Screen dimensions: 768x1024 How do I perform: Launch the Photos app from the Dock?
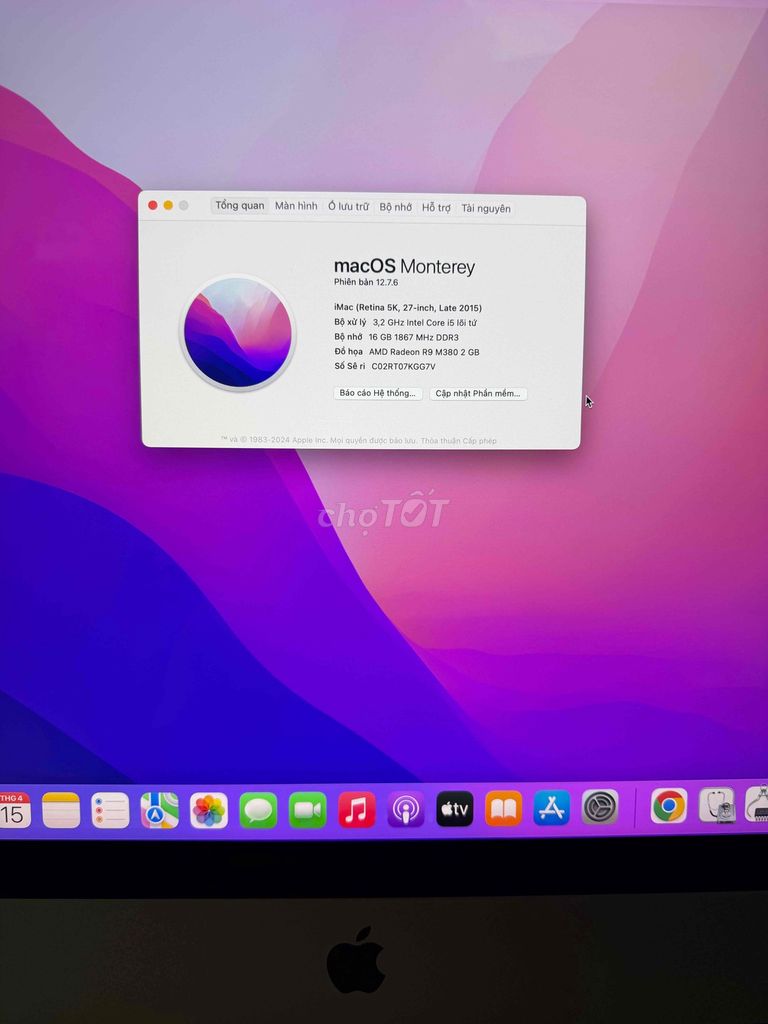point(209,810)
